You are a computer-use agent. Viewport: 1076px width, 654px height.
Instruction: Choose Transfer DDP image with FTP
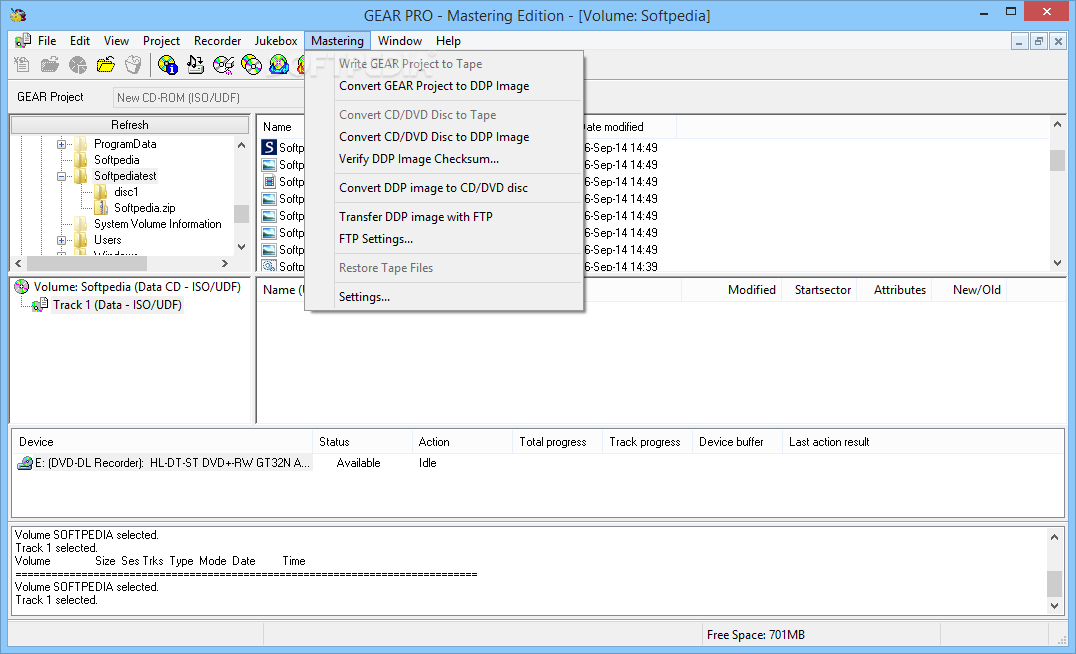[445, 217]
